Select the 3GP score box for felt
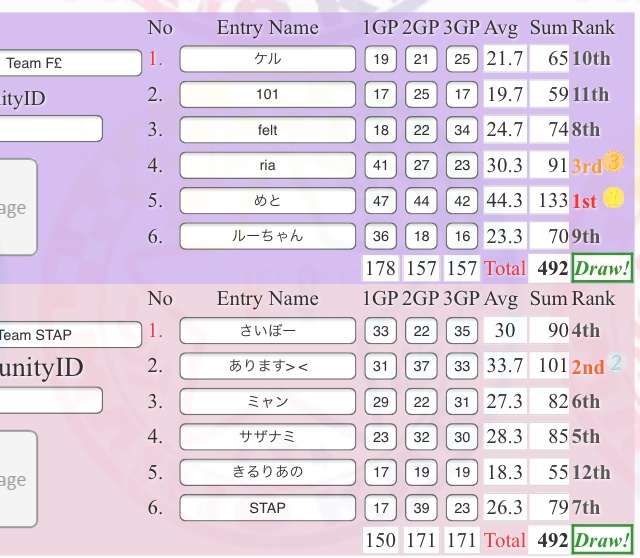Screen dimensions: 640x558 pos(461,130)
